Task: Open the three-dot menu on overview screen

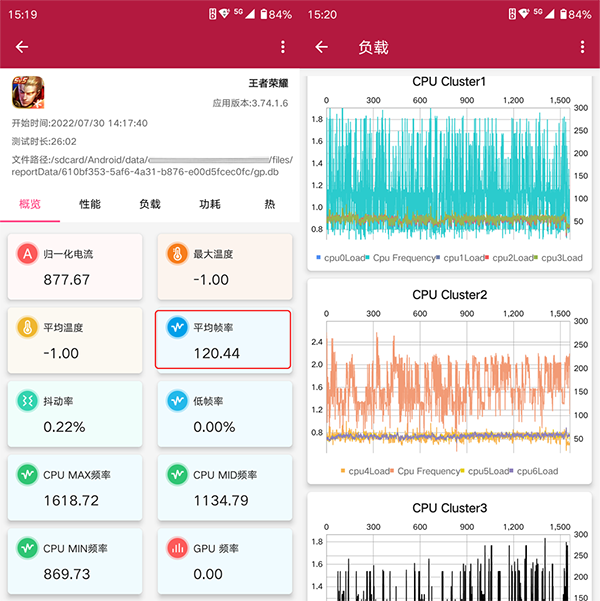Action: [x=283, y=47]
